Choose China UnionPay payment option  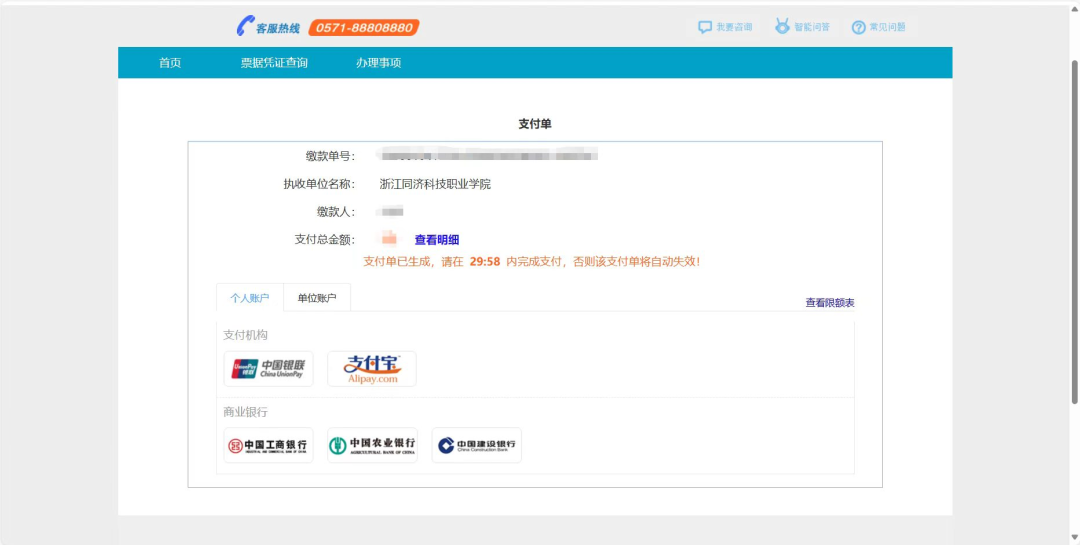coord(268,369)
